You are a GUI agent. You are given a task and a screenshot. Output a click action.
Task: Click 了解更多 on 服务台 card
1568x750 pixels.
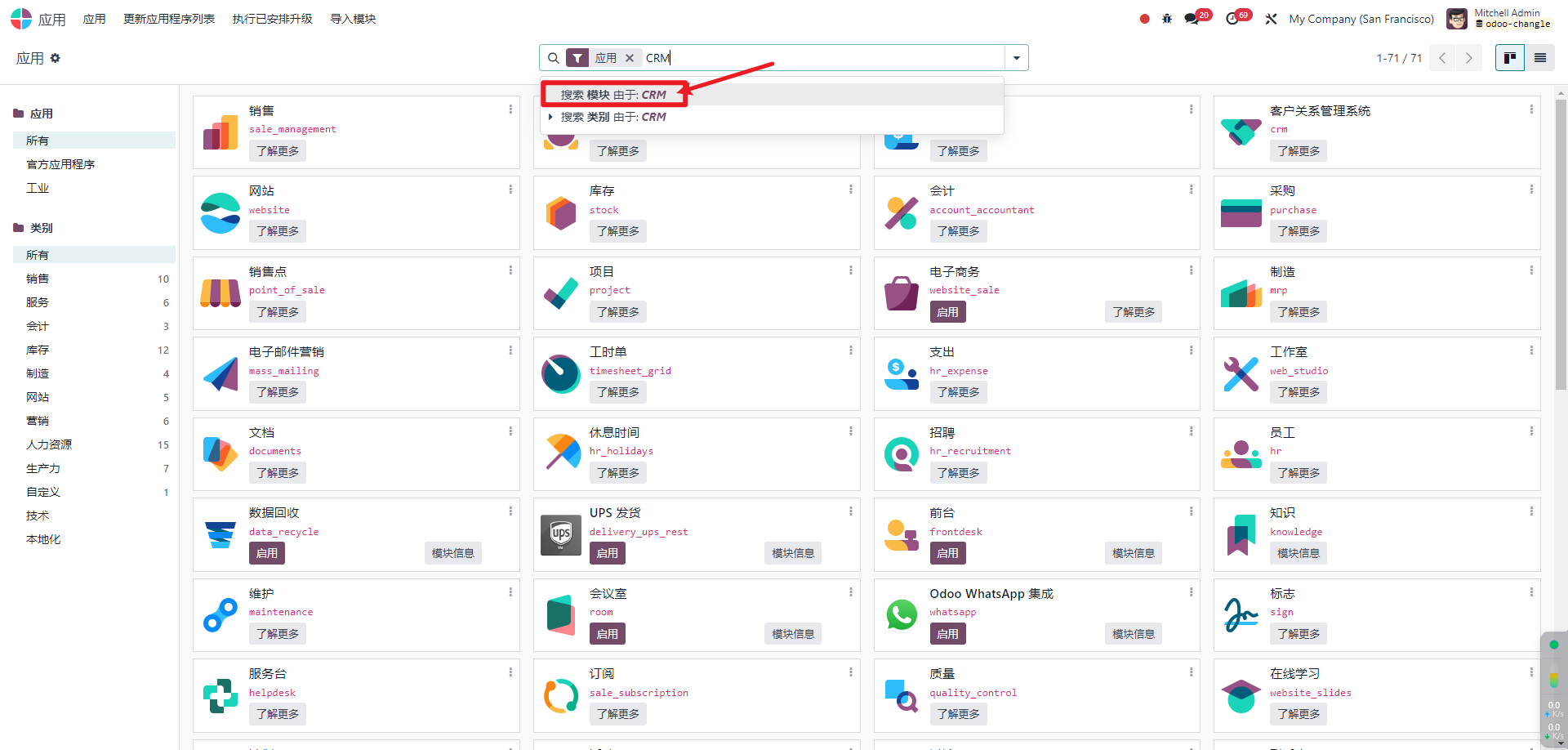[278, 714]
